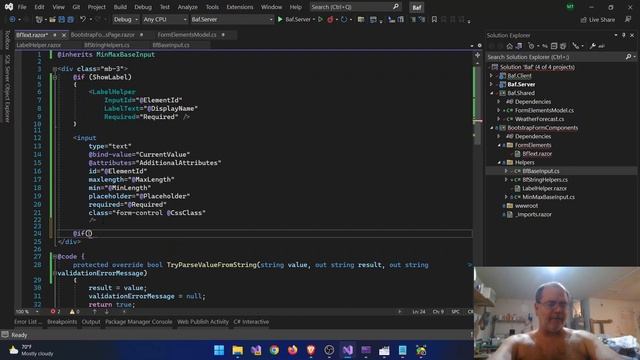Open the Toolbox side panel

click(x=7, y=40)
